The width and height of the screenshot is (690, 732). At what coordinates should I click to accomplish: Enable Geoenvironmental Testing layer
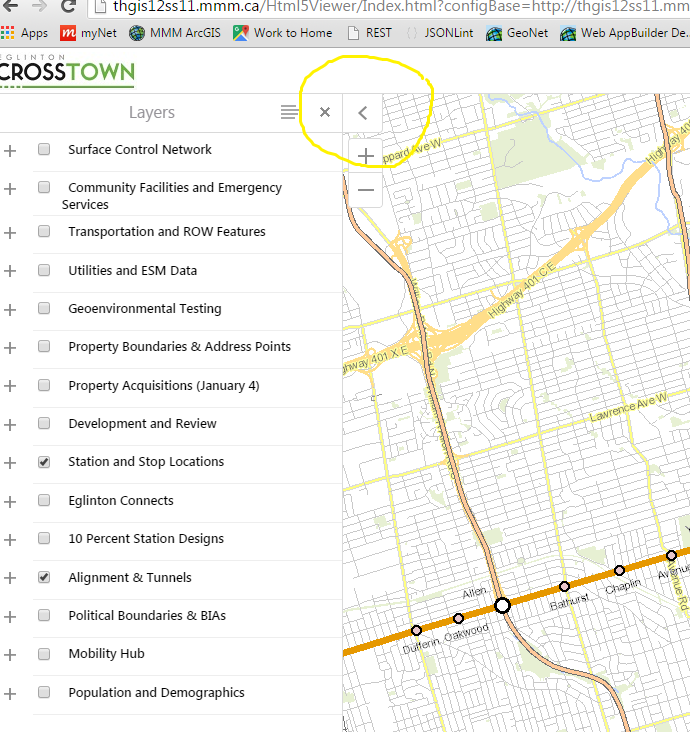click(x=44, y=308)
